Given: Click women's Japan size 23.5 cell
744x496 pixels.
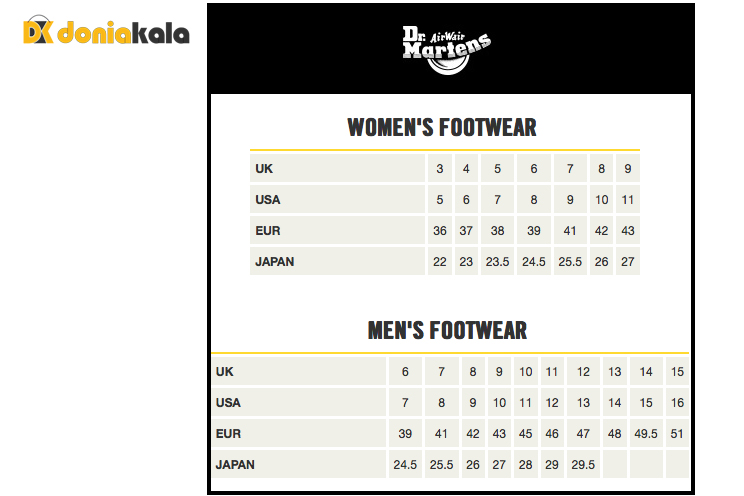Looking at the screenshot, I should [497, 262].
